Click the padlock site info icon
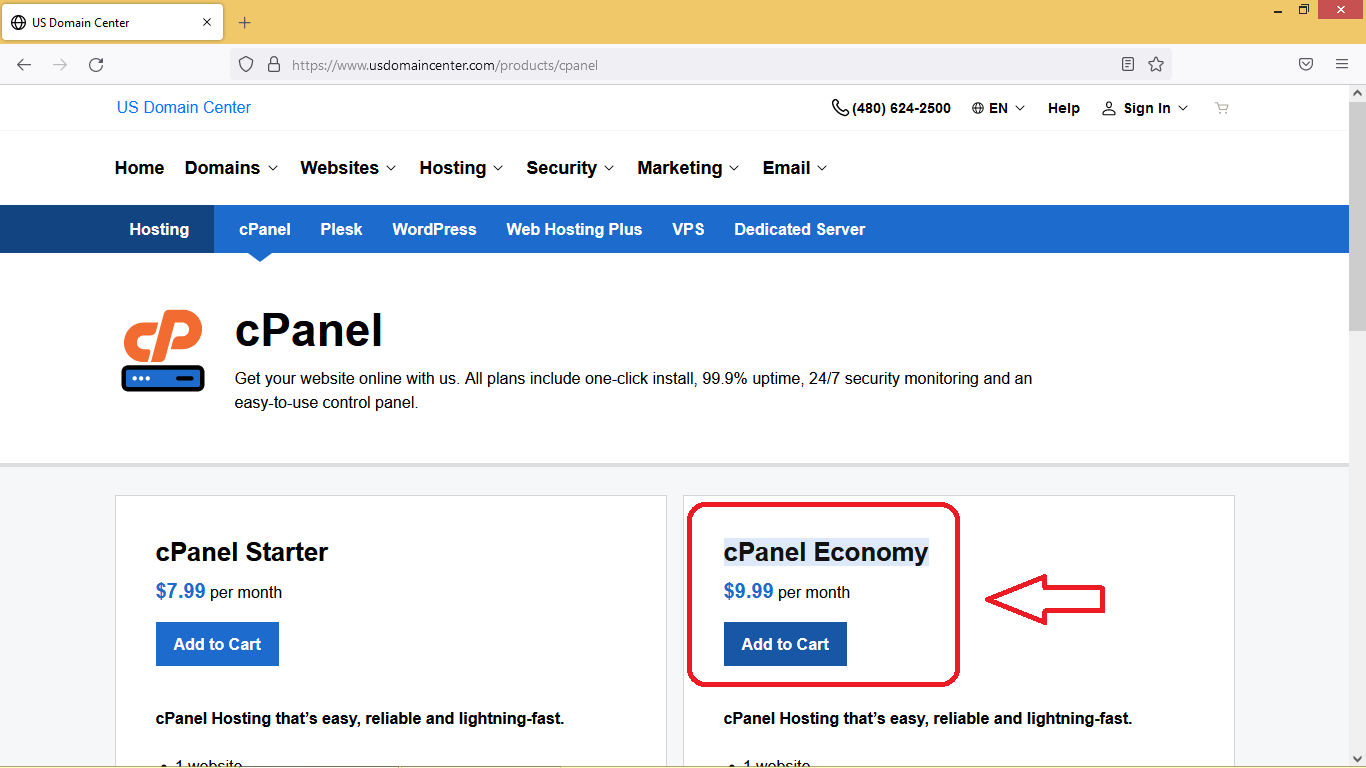The height and width of the screenshot is (768, 1366). 273,64
